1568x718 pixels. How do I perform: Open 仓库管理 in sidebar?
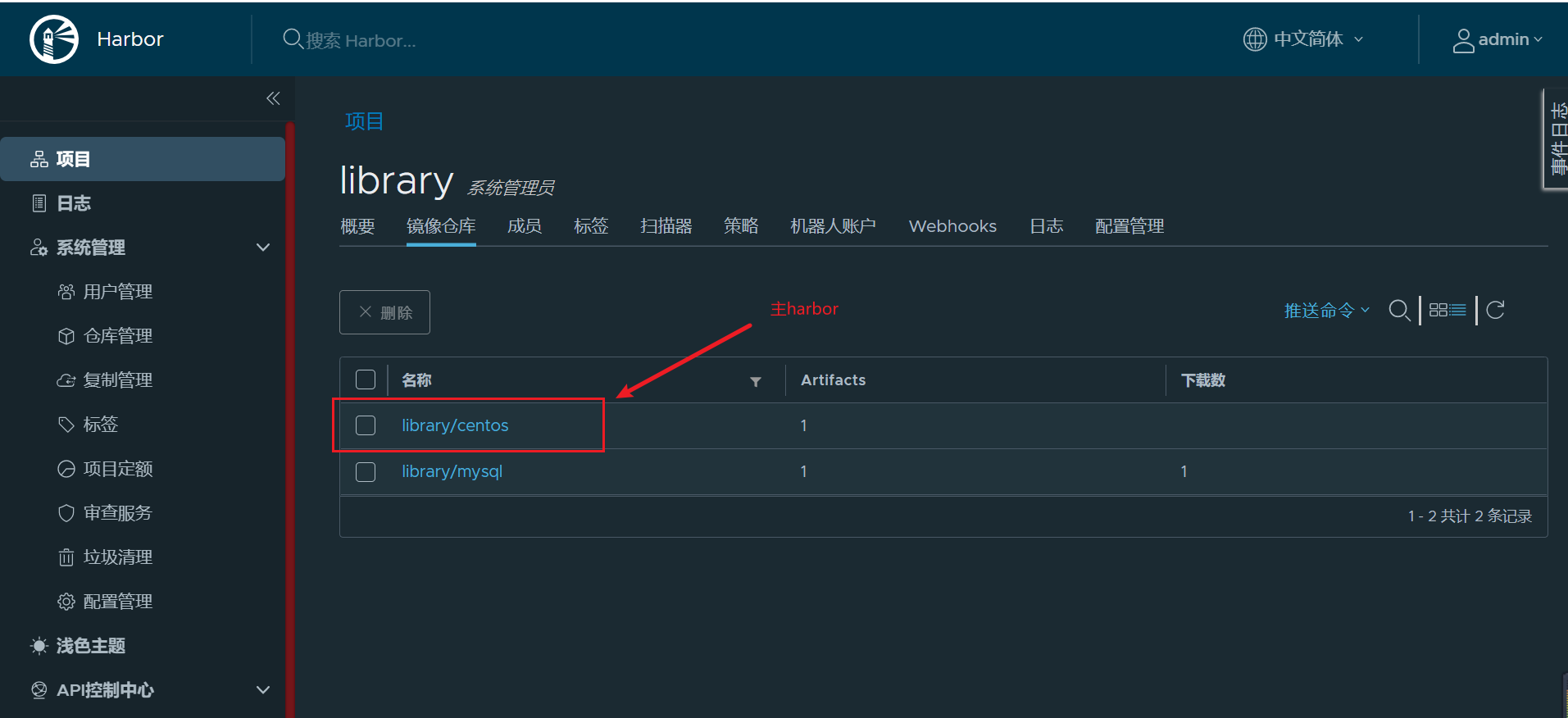click(x=118, y=336)
